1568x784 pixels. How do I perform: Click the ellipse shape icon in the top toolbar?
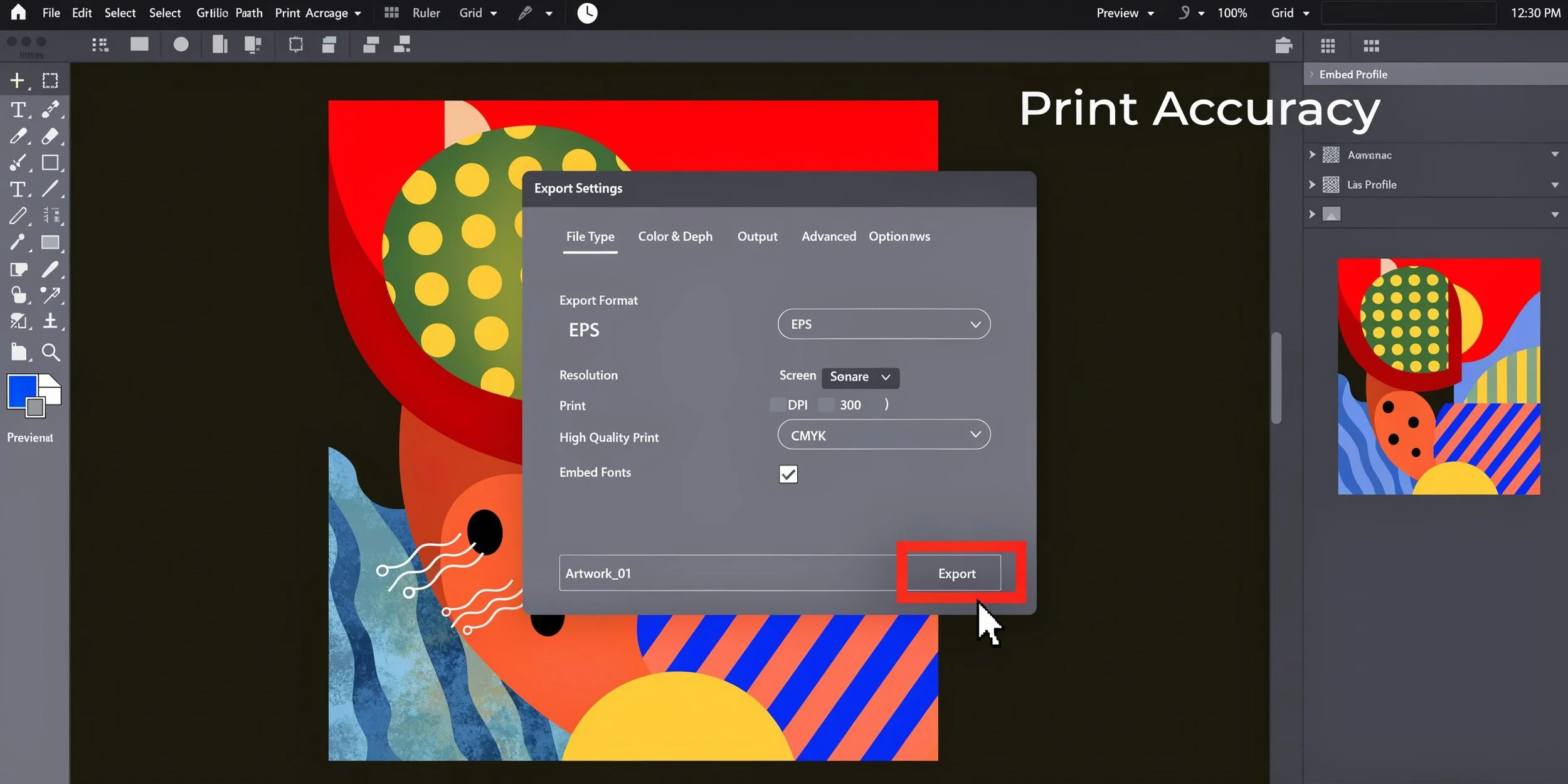click(181, 45)
